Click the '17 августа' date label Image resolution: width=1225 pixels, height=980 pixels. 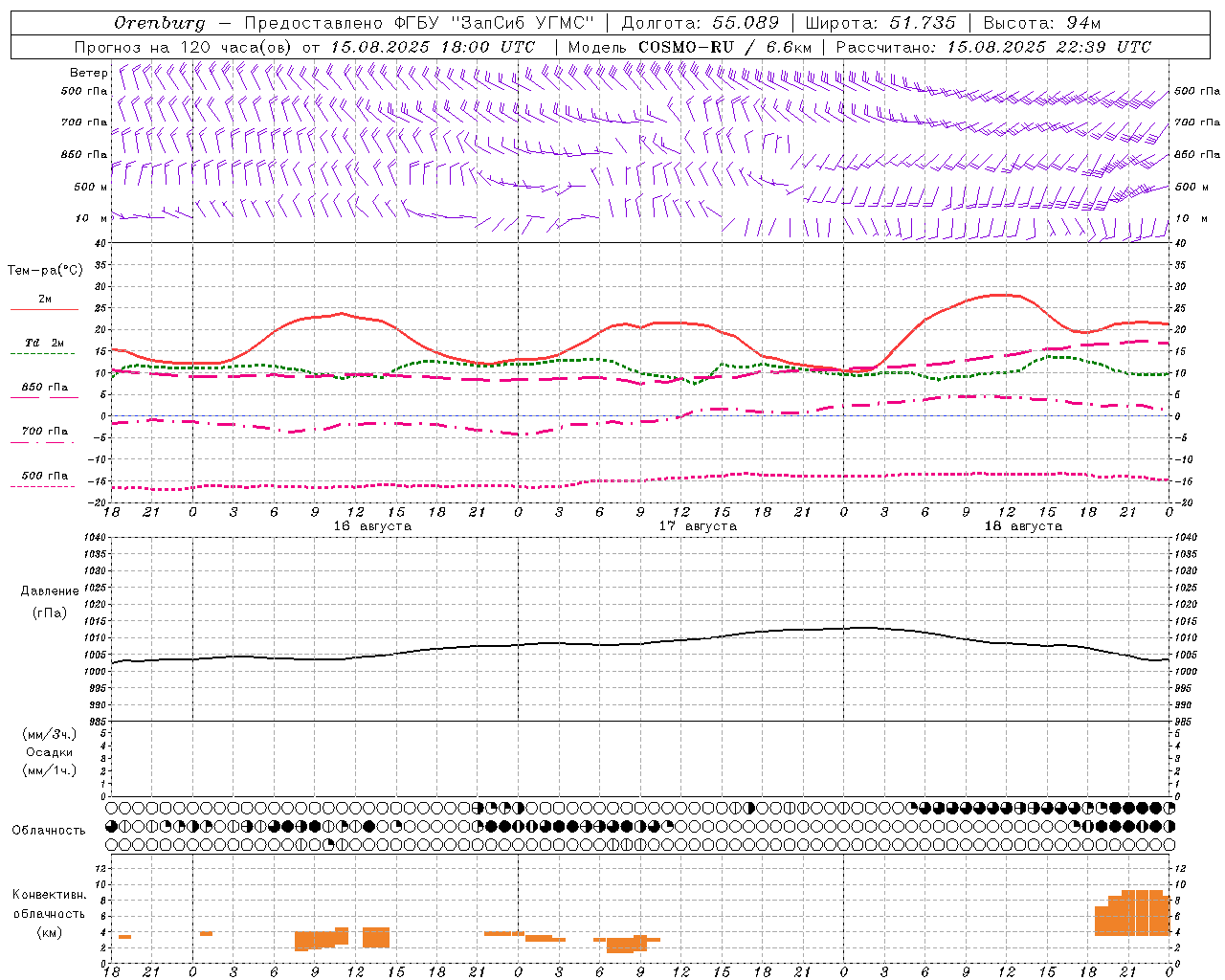(698, 526)
